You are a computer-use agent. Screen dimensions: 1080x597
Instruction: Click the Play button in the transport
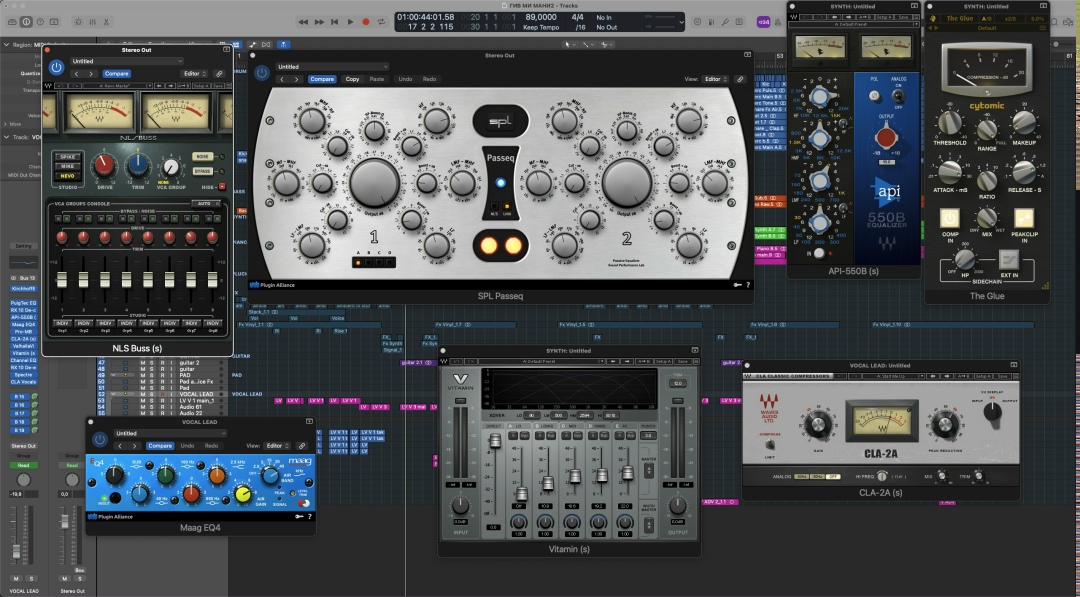[x=350, y=22]
